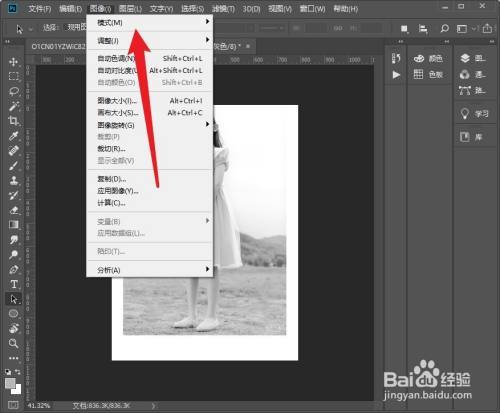Select the Eyedropper tool

click(14, 136)
